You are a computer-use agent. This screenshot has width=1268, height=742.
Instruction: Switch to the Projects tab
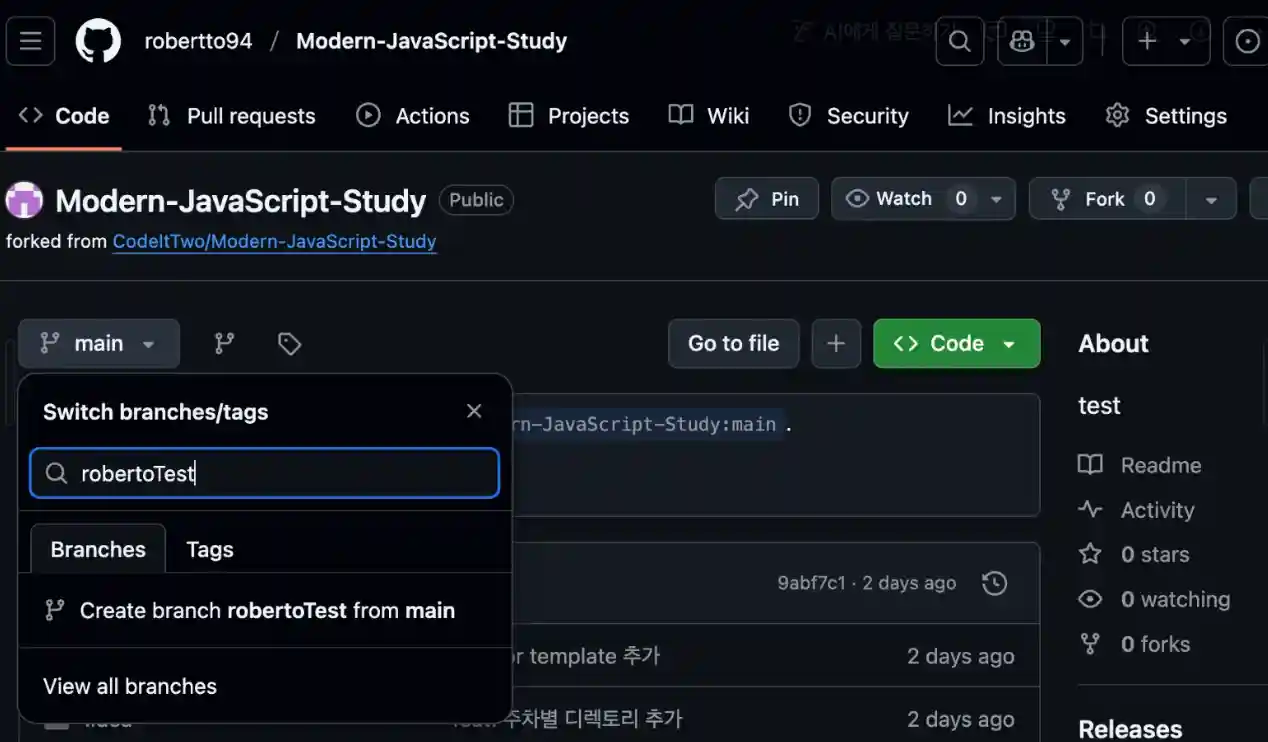[569, 116]
